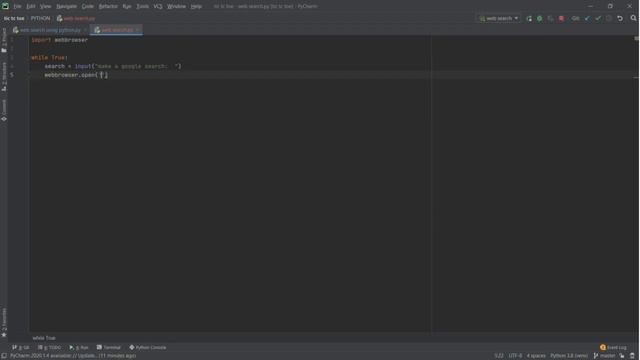Open the Edit menu
Screen dimensions: 640x360
[31, 6]
